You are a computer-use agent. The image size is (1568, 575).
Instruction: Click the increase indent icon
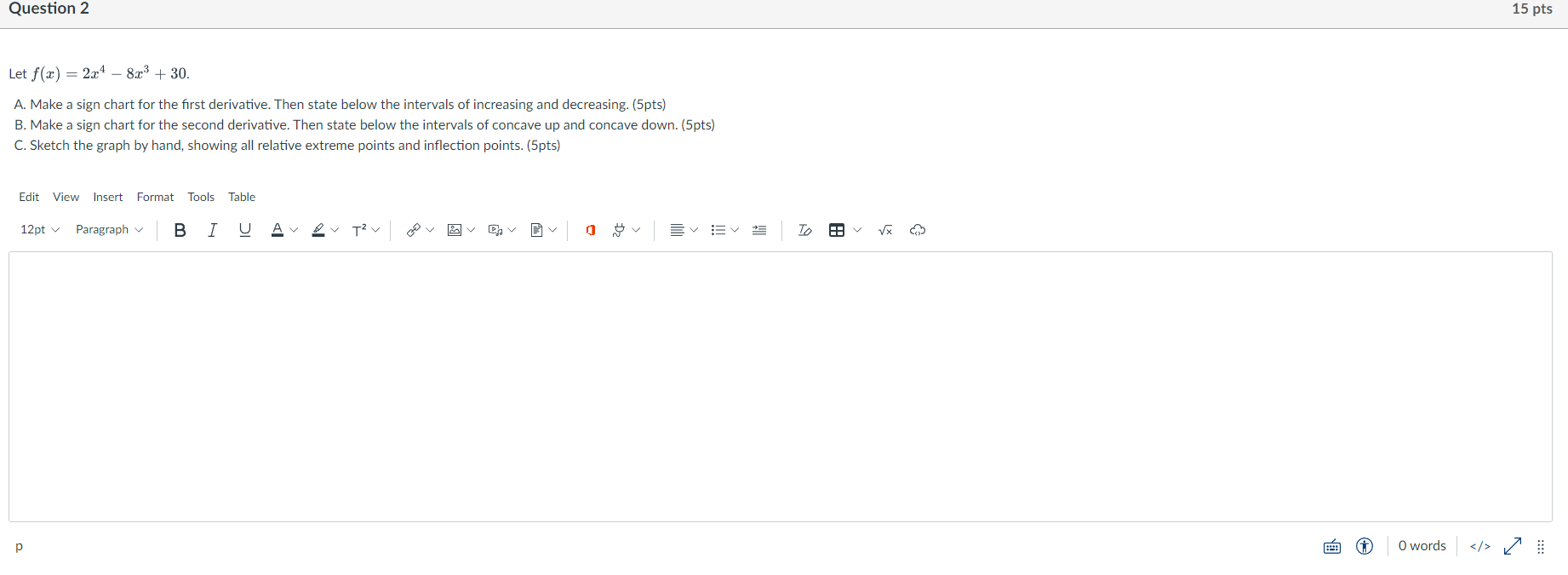(759, 230)
